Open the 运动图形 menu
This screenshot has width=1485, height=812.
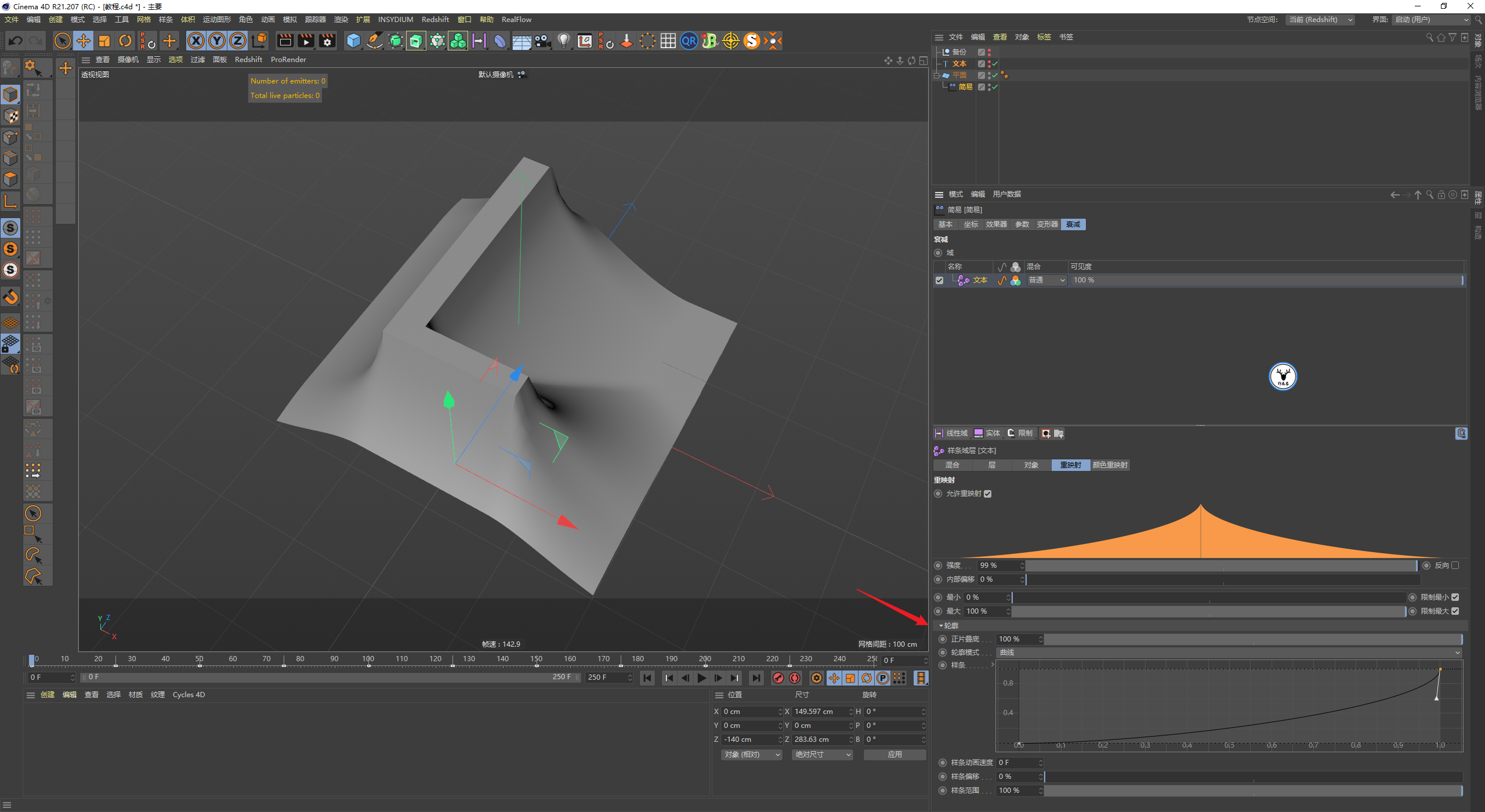pos(216,20)
